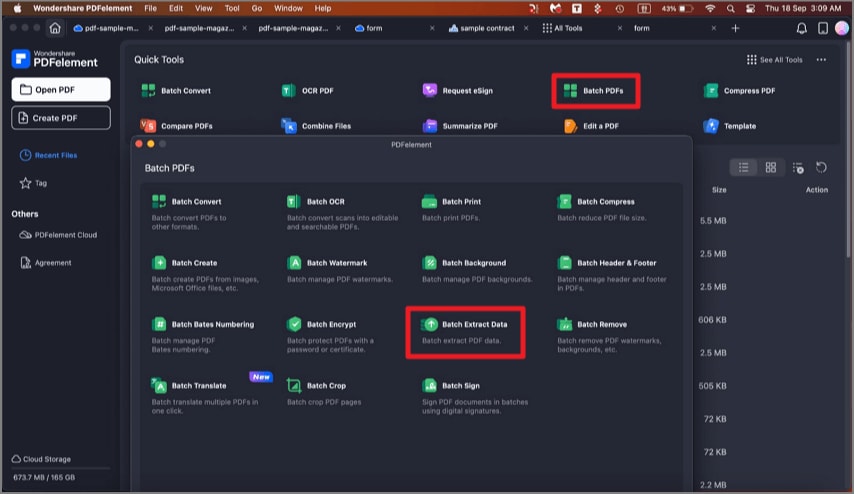Viewport: 854px width, 494px height.
Task: Click the Create PDF button
Action: (61, 118)
